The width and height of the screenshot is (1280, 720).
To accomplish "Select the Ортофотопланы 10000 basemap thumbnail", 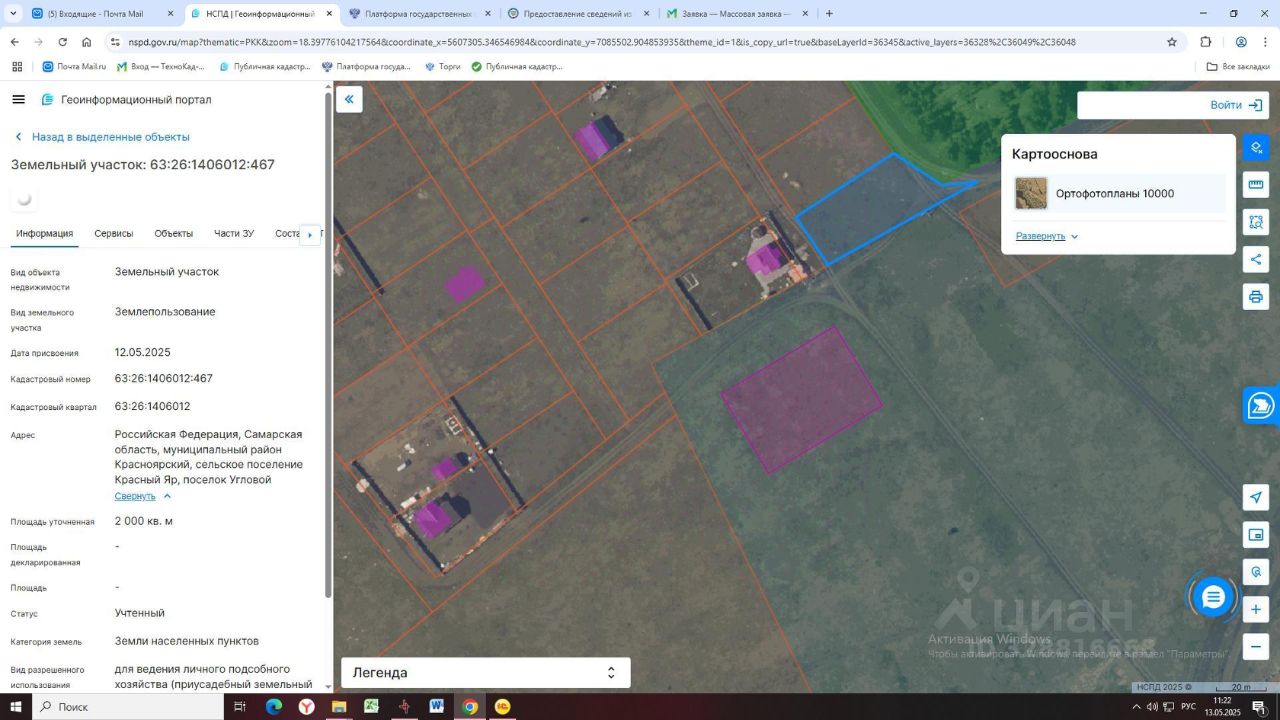I will coord(1031,193).
